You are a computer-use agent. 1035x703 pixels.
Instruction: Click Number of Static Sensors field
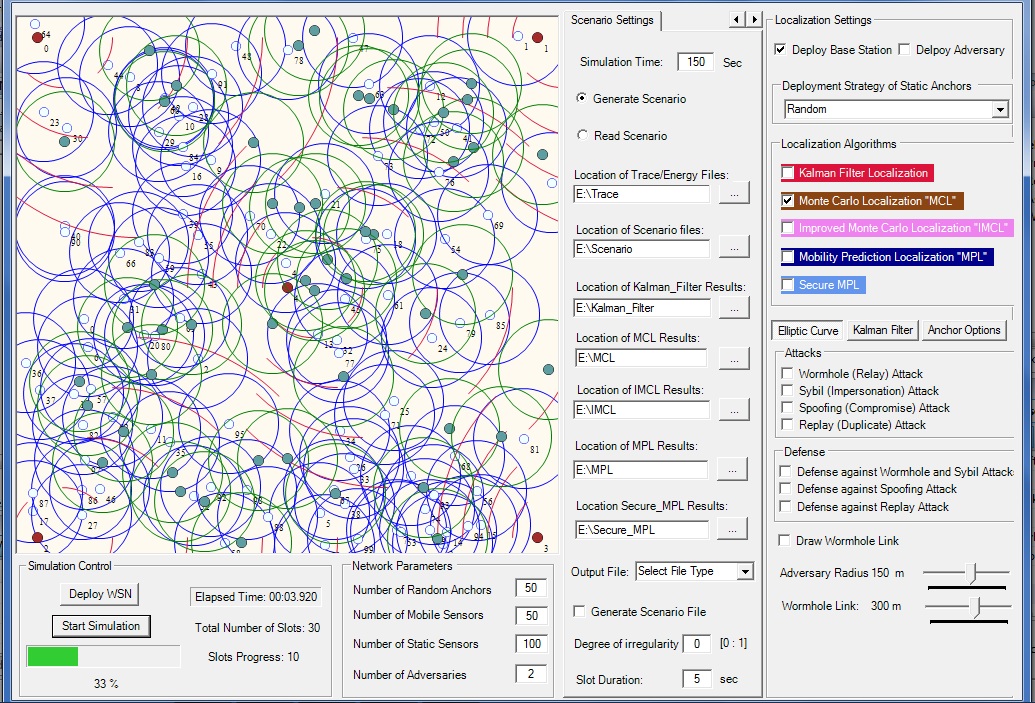coord(531,644)
